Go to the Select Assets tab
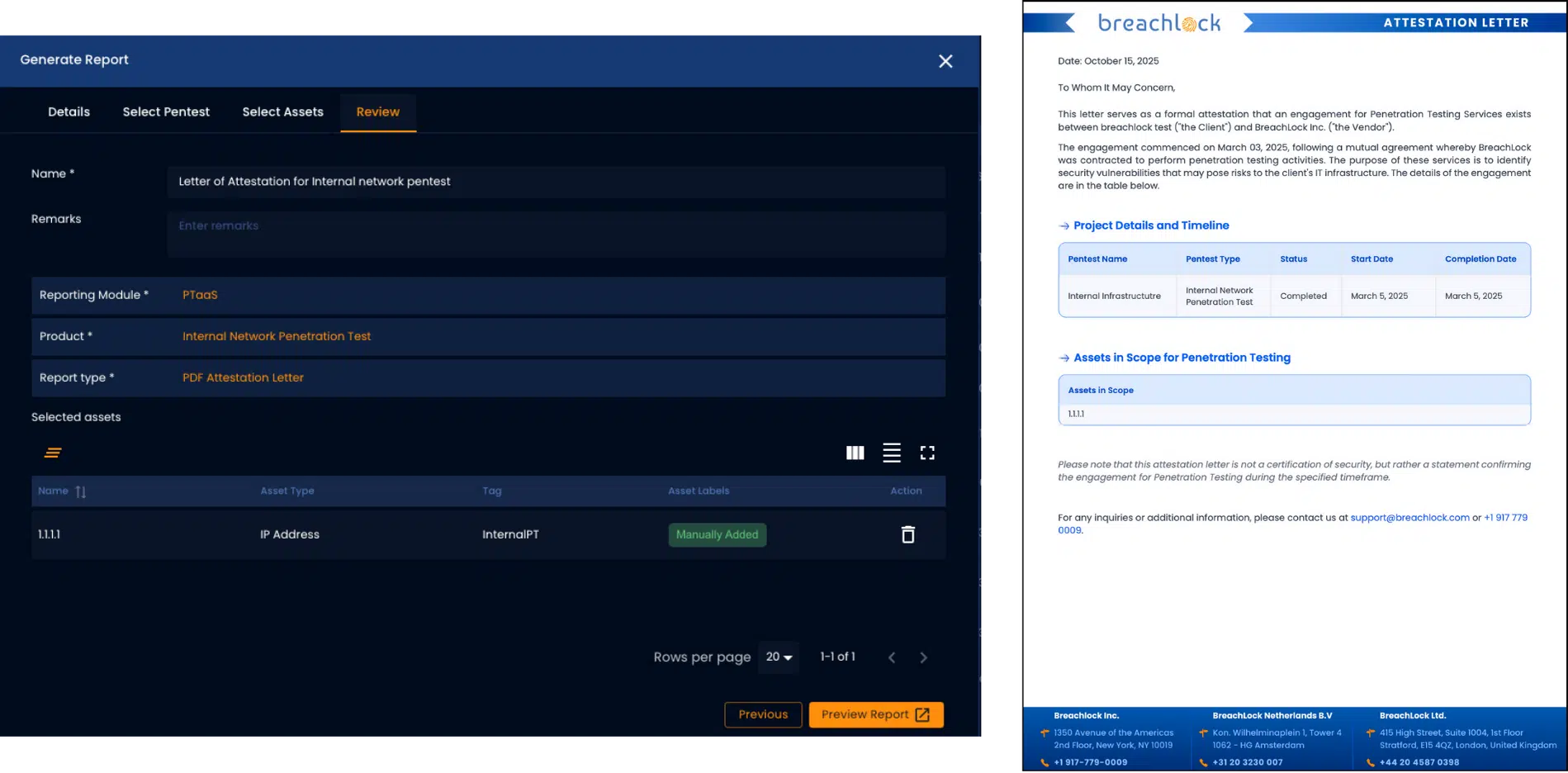 click(282, 111)
